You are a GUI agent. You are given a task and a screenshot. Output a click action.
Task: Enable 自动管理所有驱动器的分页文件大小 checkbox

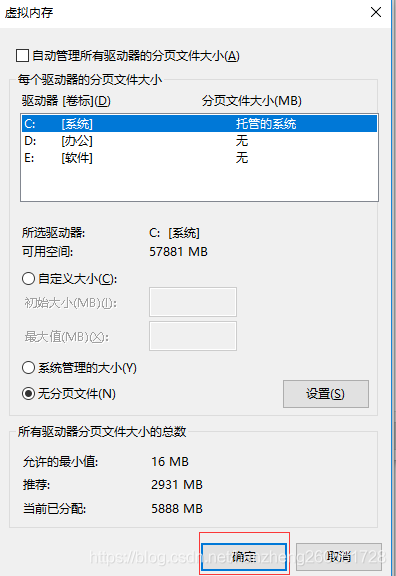(x=22, y=56)
